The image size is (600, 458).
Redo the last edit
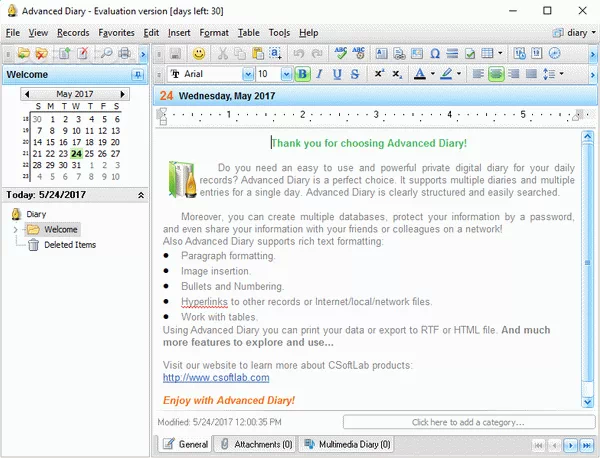317,54
